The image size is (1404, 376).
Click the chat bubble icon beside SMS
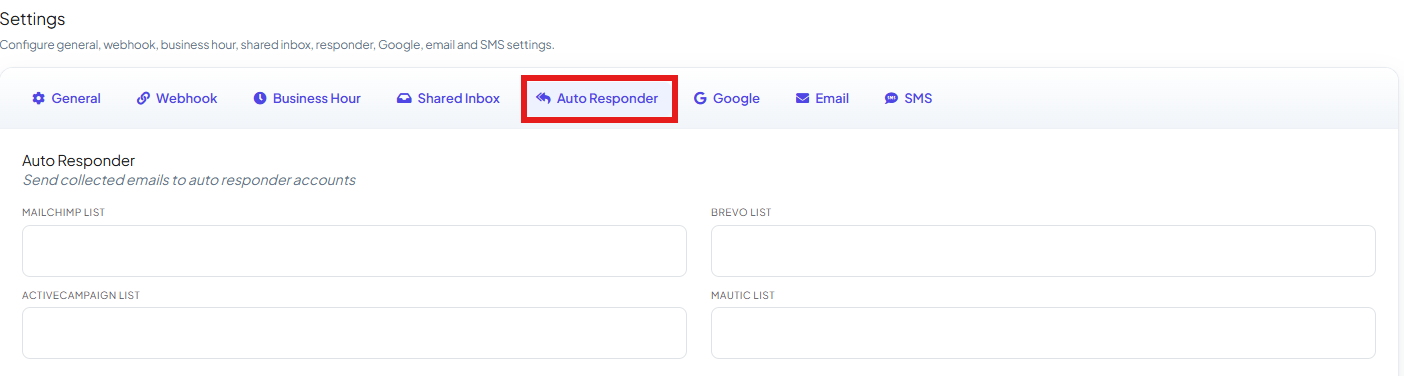tap(891, 98)
